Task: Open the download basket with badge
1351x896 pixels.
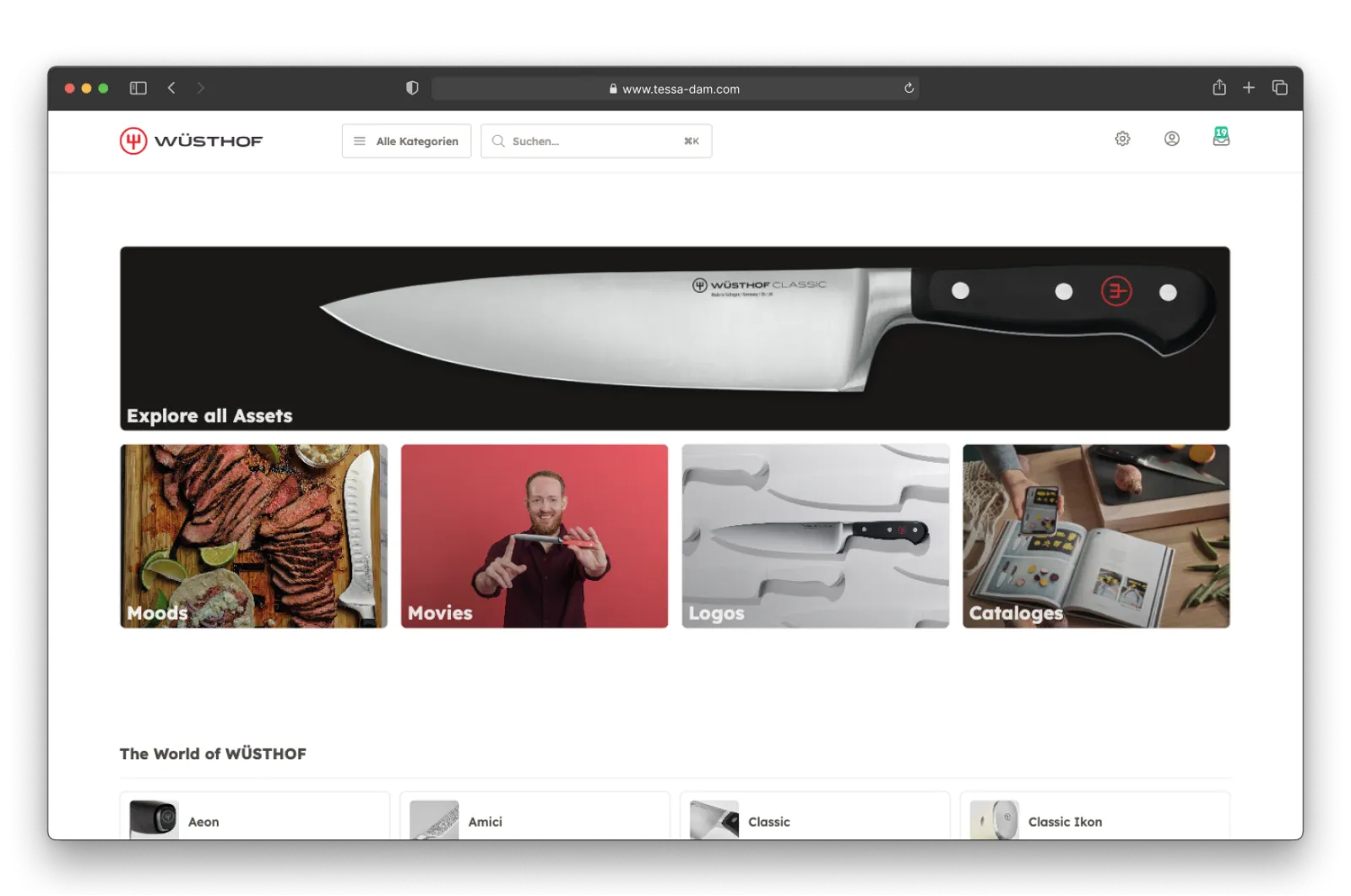Action: click(x=1221, y=138)
